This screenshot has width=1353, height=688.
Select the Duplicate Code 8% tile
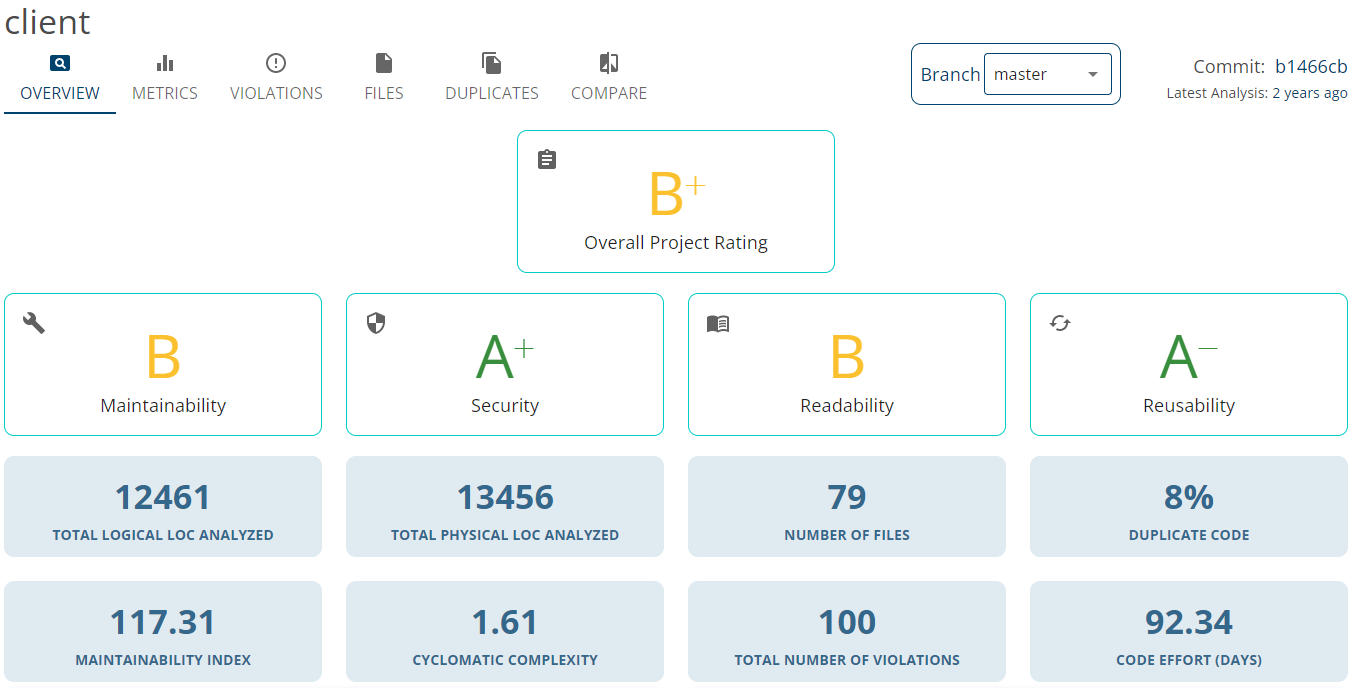click(1189, 506)
